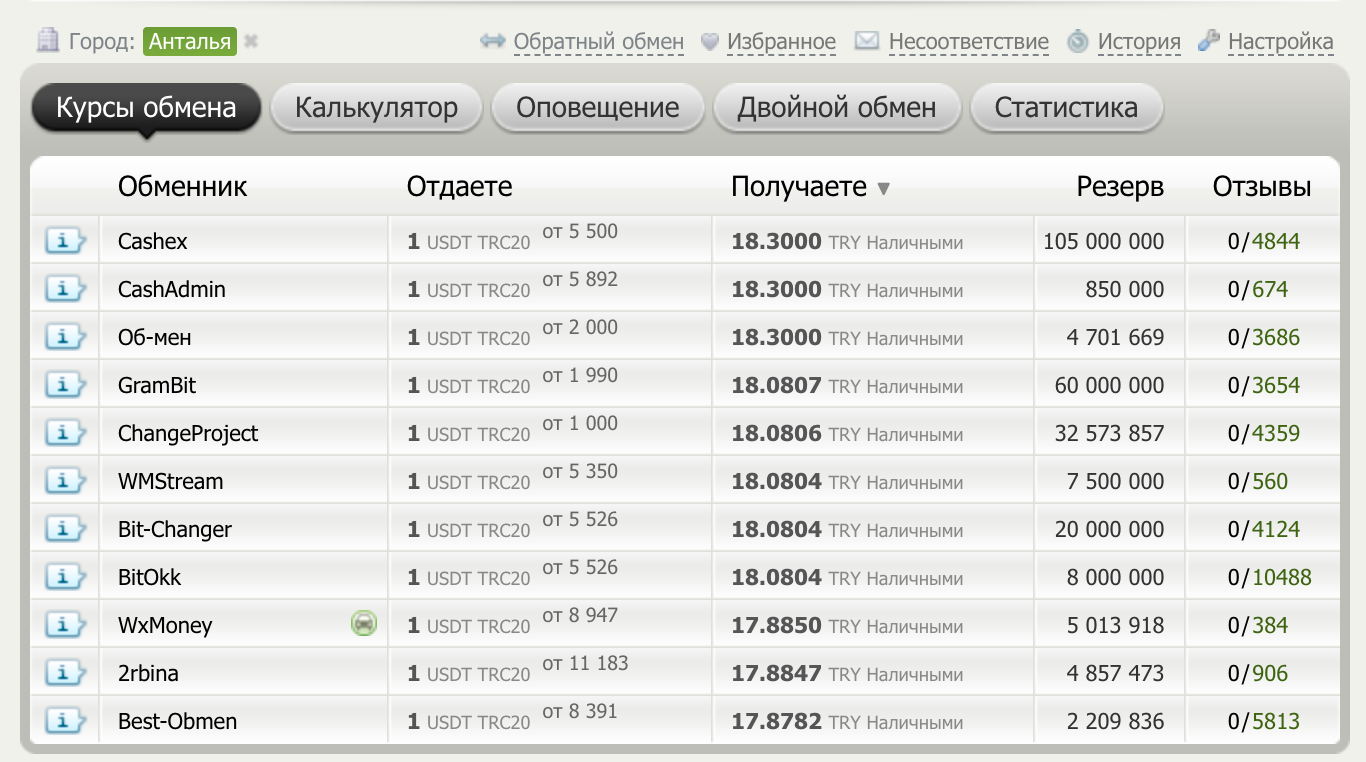Click the 17.8782 rate for Best-Obmen
Viewport: 1366px width, 762px height.
tap(776, 721)
